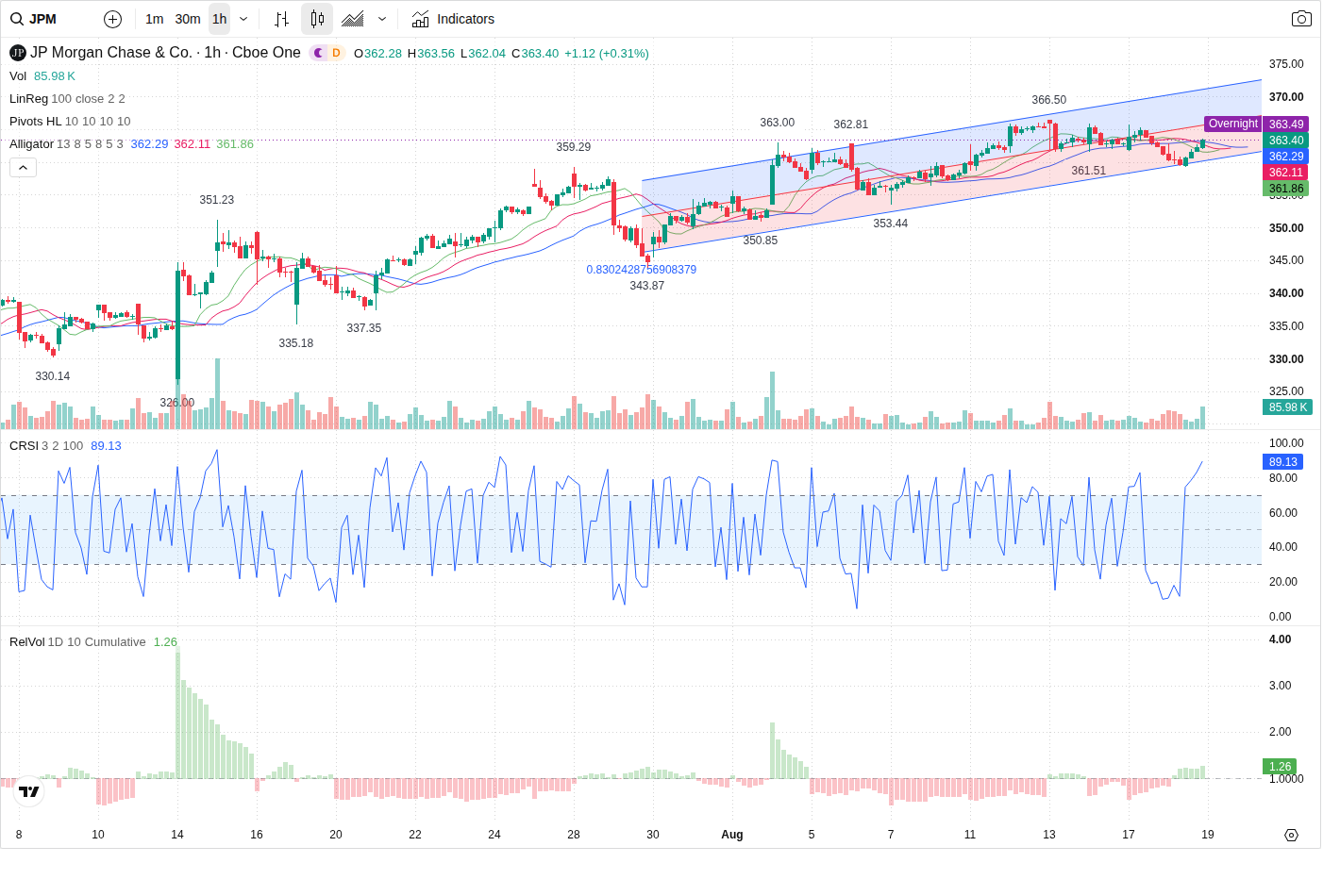Click the 1.26 RelVol value tag

1280,767
